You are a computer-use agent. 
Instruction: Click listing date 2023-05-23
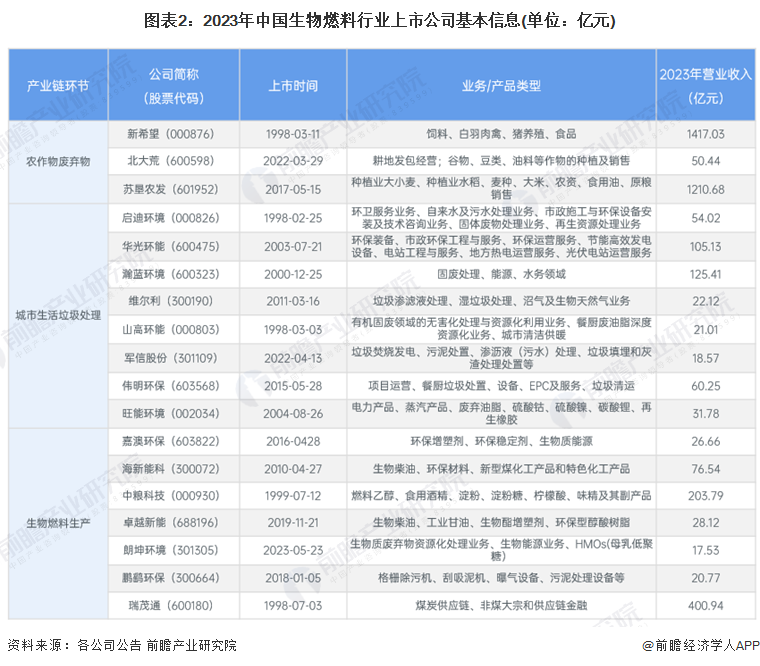[293, 550]
